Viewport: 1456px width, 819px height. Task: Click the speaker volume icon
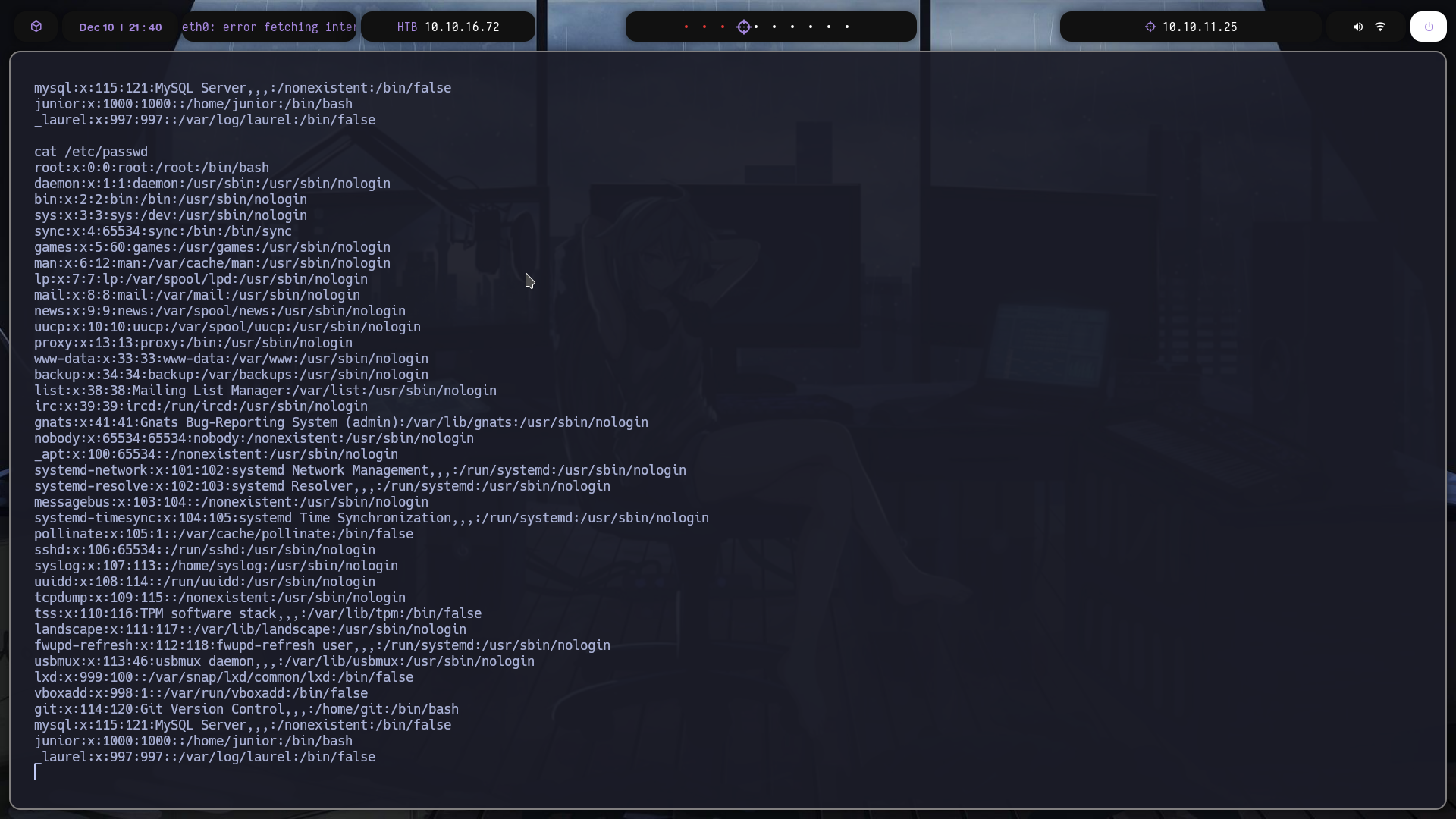point(1358,27)
